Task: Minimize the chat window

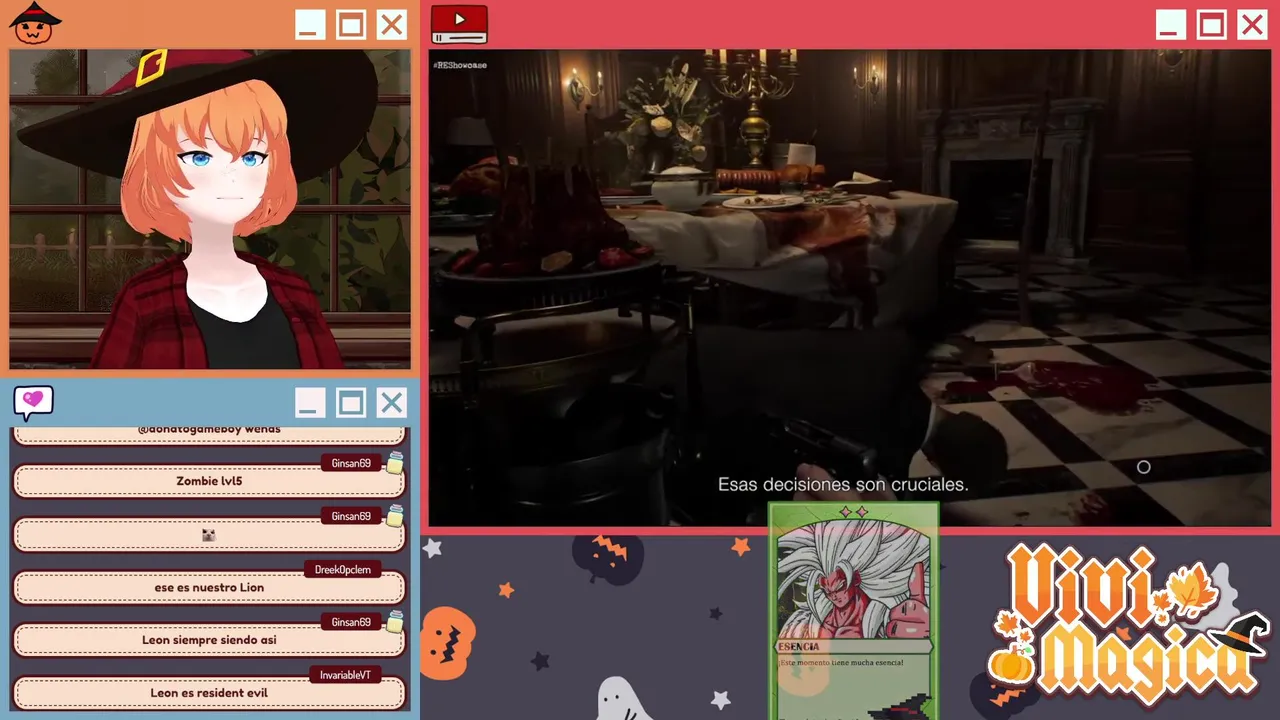Action: pos(309,403)
